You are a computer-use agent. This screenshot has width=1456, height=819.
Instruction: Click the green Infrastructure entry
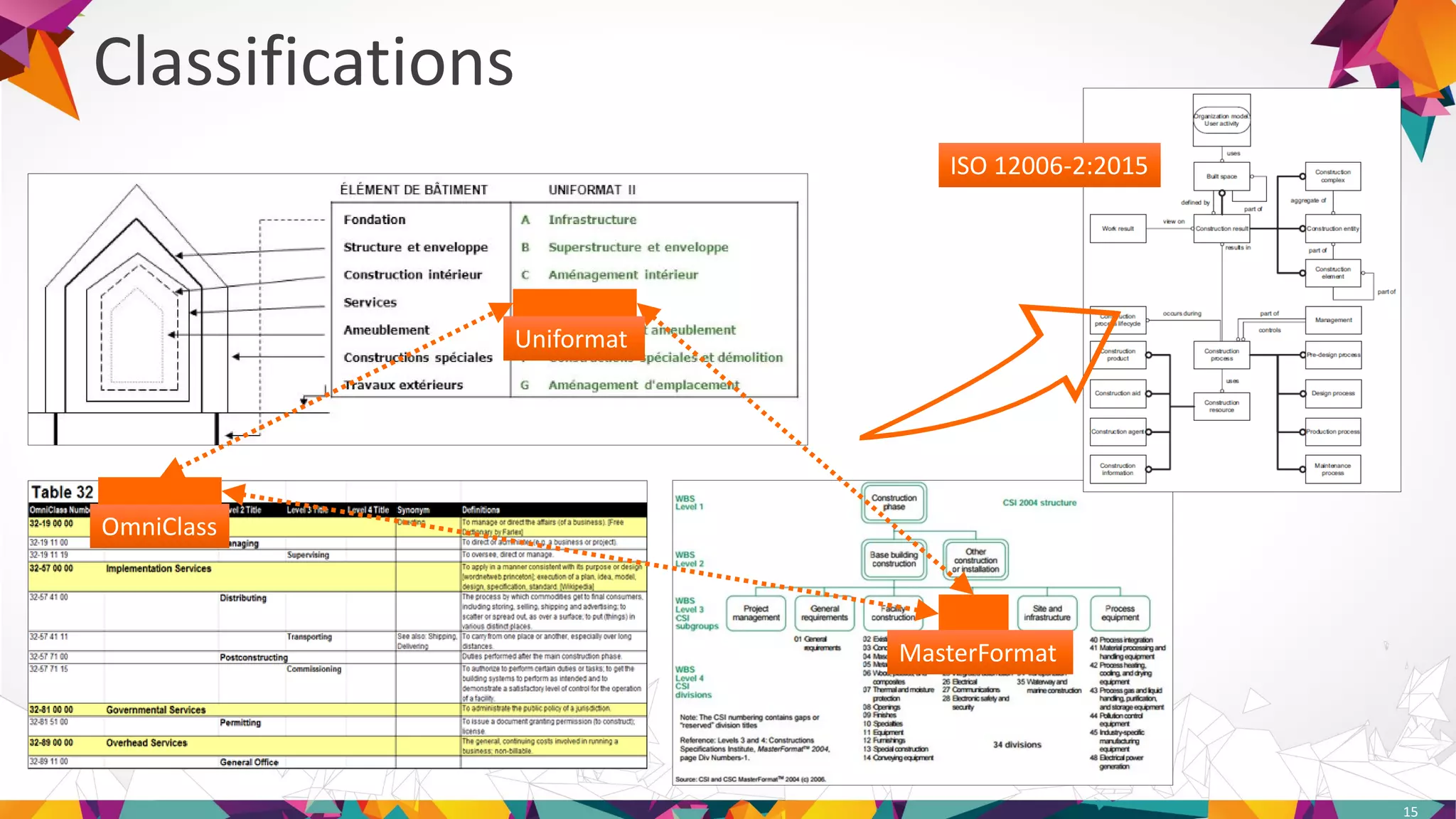[x=592, y=220]
